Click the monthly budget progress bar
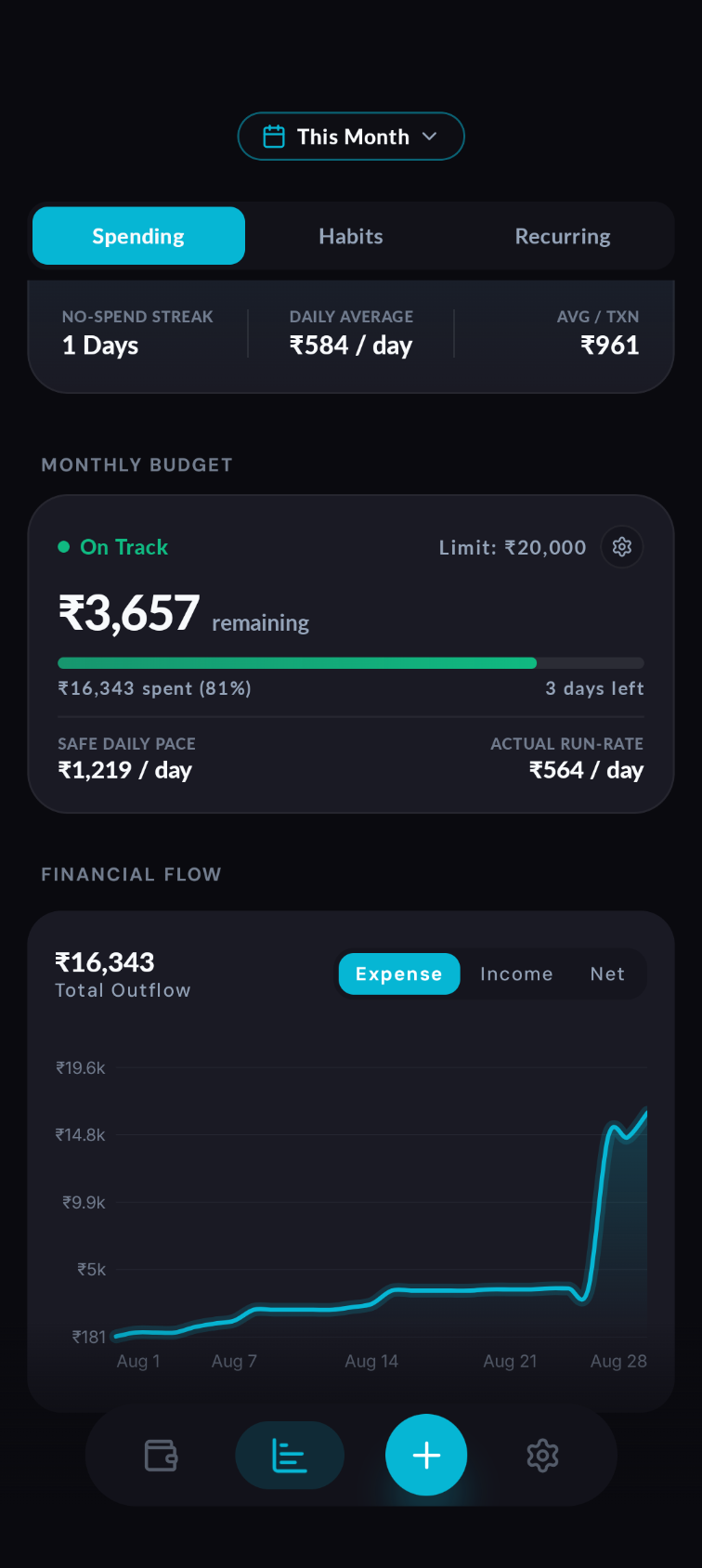Image resolution: width=702 pixels, height=1568 pixels. pos(351,663)
